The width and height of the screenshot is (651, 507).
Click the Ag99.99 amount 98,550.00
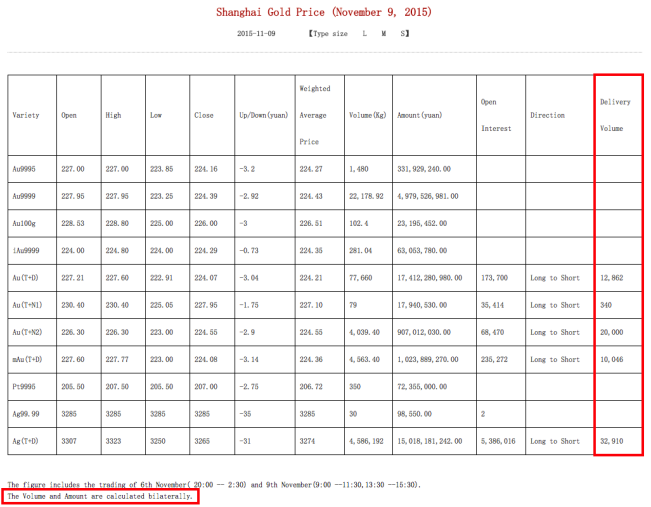(414, 414)
